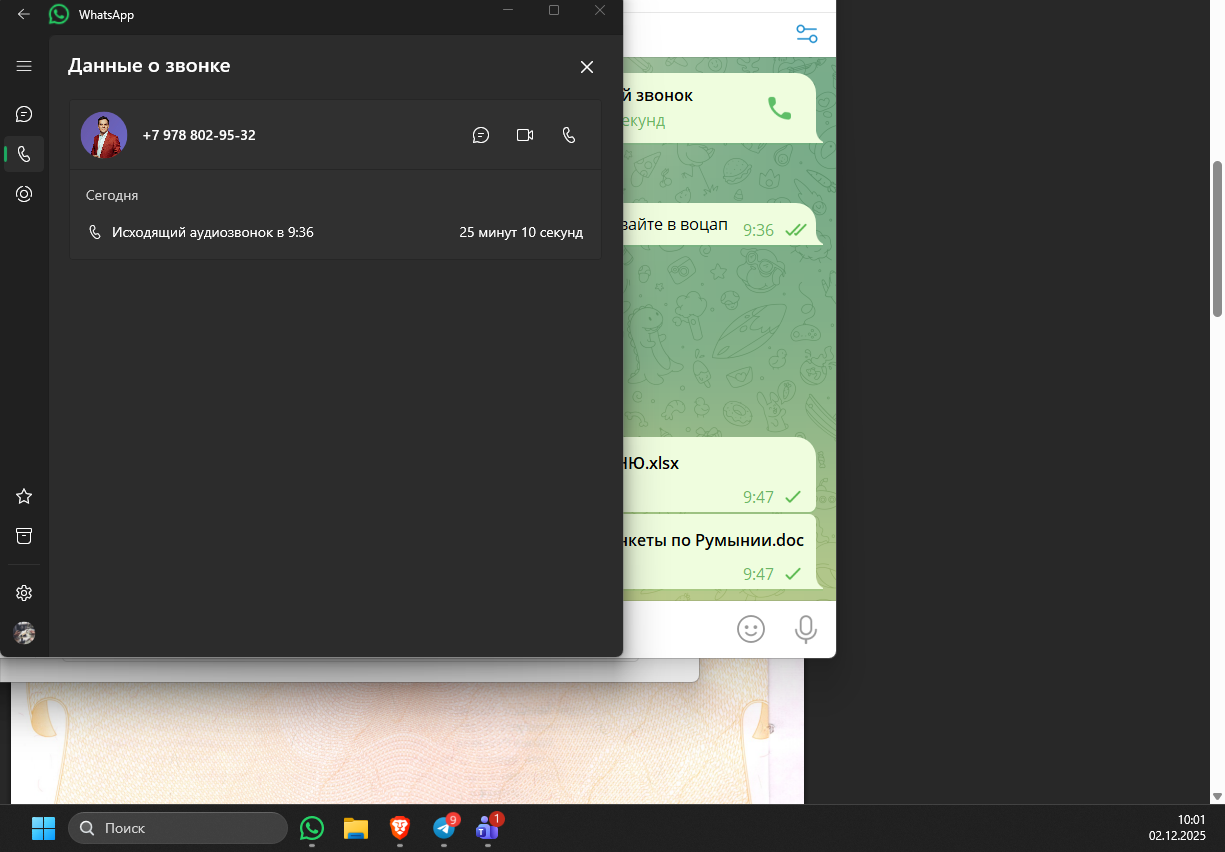Click the Telegram message input field
This screenshot has width=1225, height=852.
675,628
